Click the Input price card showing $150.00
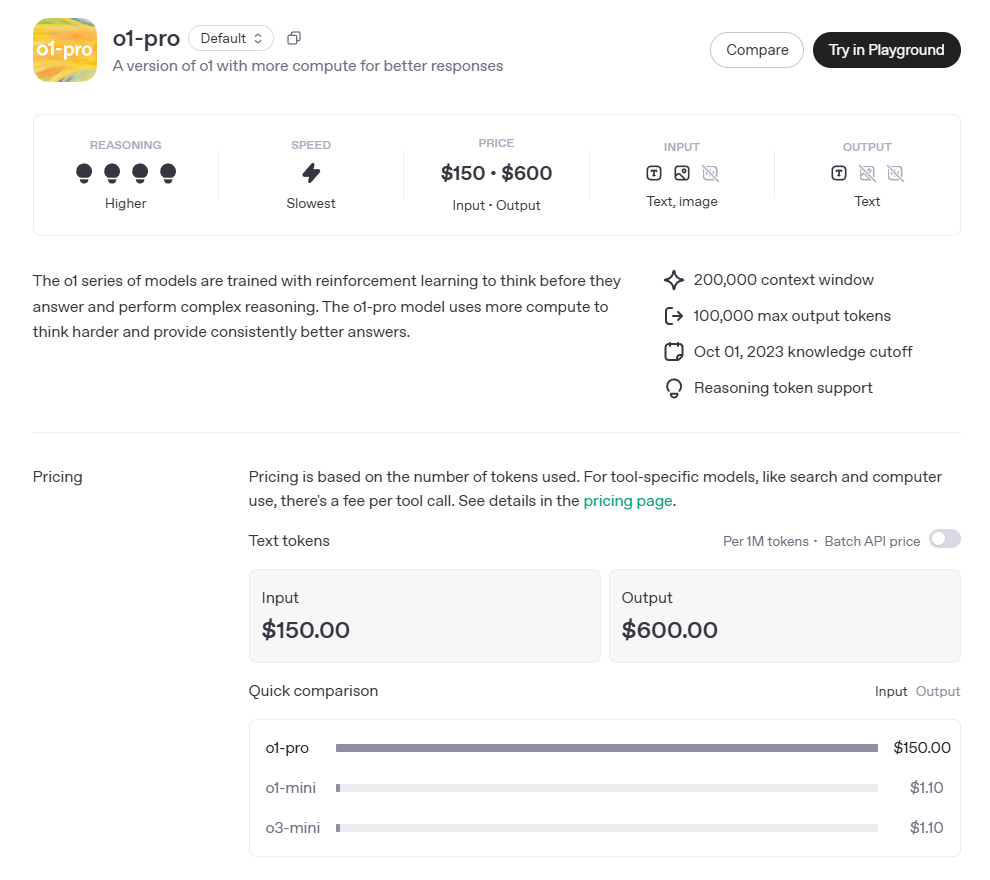 click(x=425, y=616)
